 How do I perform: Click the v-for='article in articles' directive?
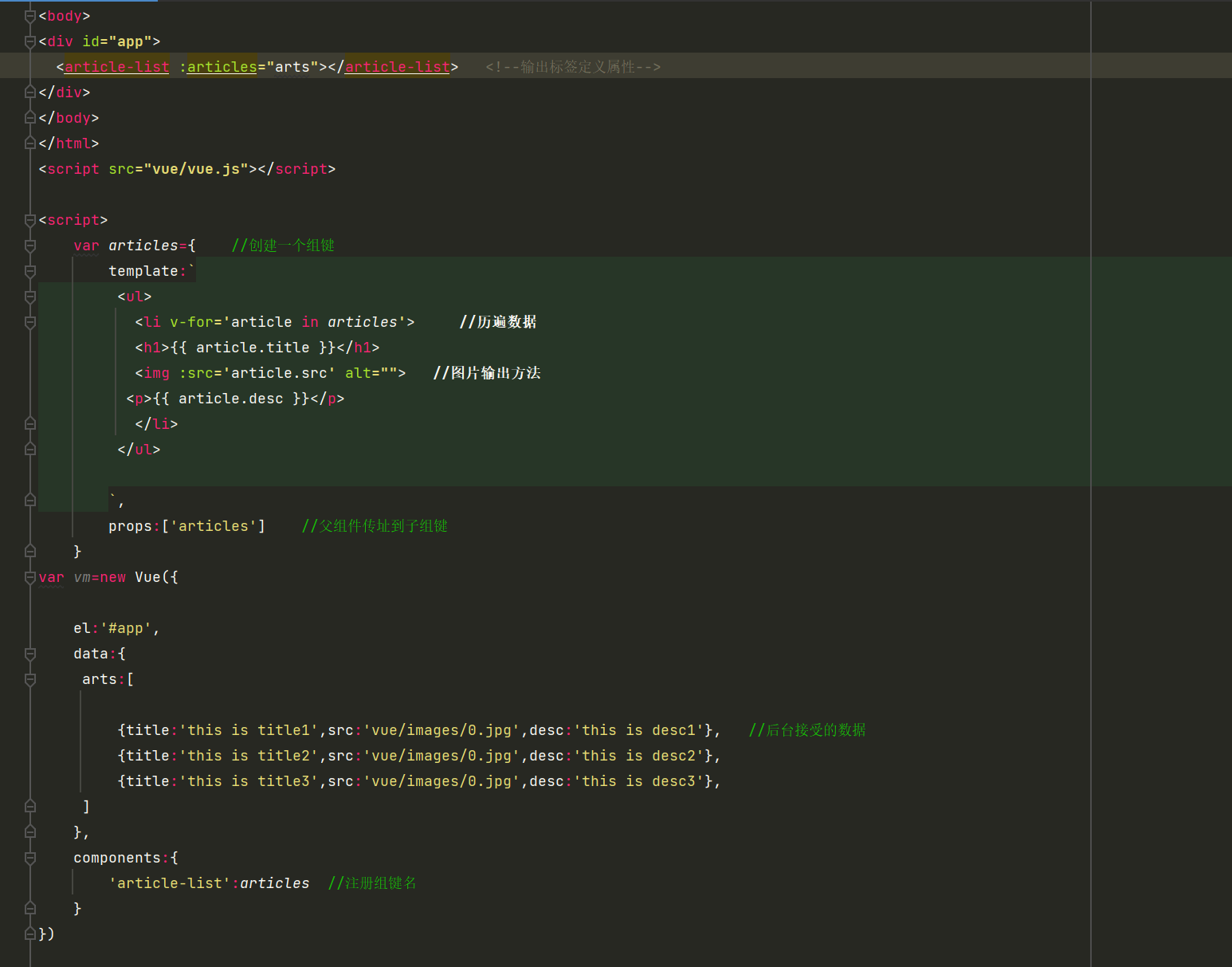coord(288,322)
